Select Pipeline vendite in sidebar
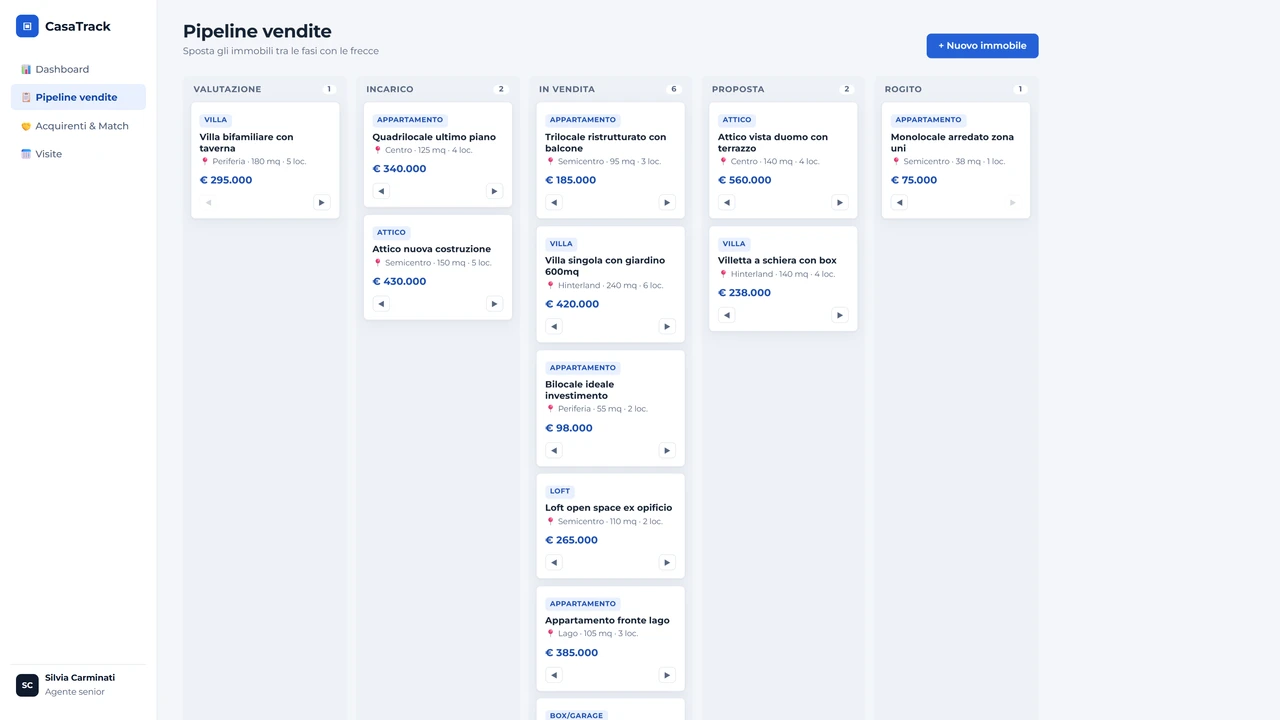 click(x=78, y=97)
